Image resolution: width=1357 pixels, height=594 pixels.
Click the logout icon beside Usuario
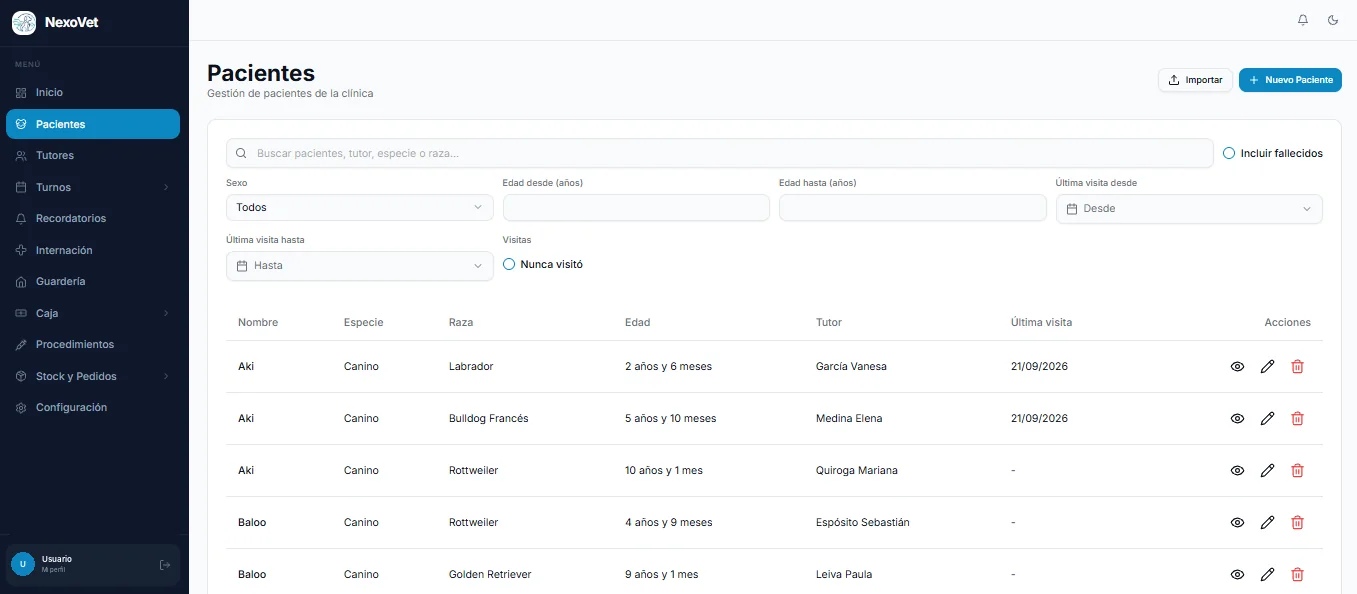[x=165, y=565]
